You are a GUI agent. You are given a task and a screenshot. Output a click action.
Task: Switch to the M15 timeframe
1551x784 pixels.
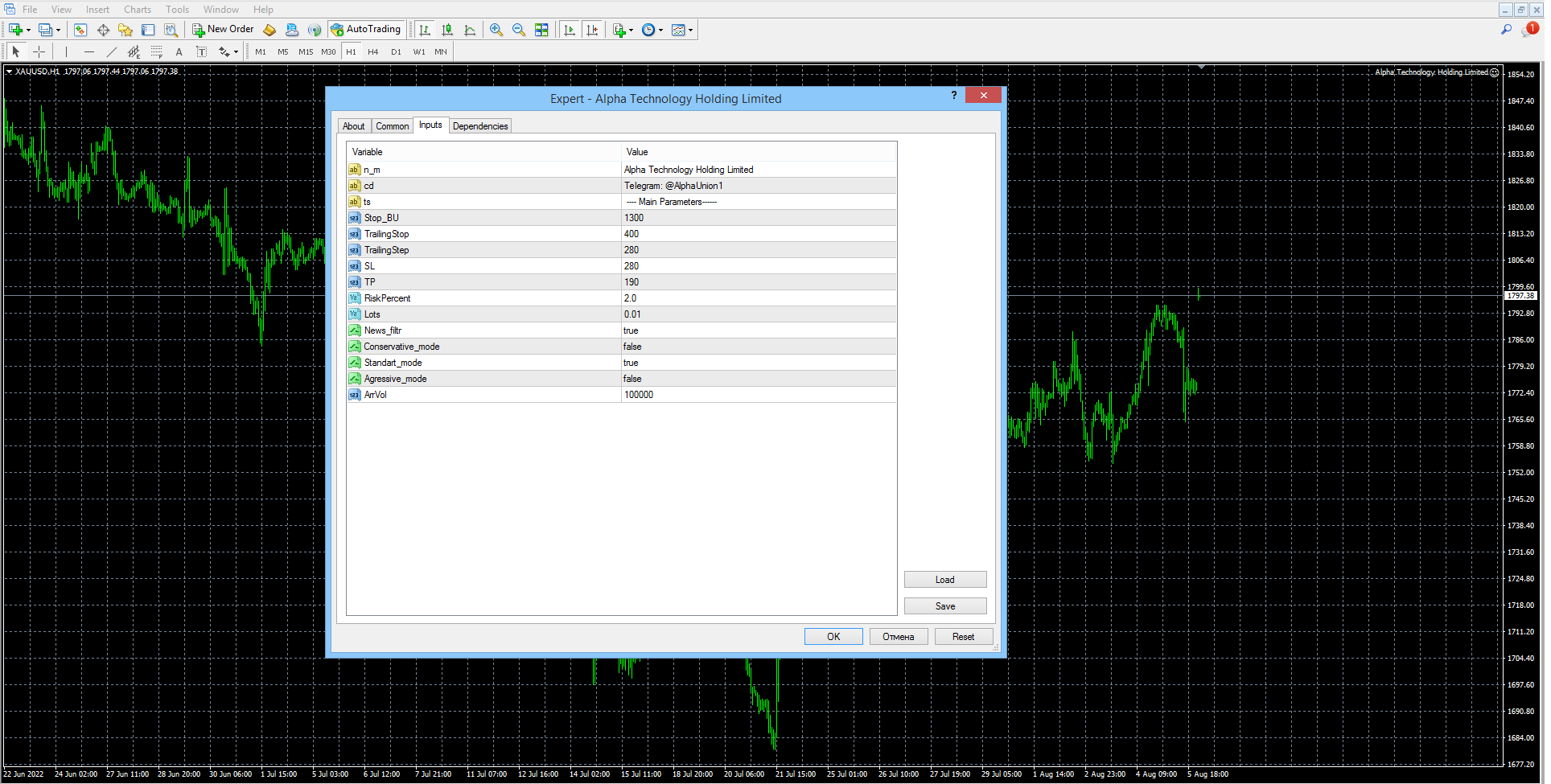[x=306, y=51]
